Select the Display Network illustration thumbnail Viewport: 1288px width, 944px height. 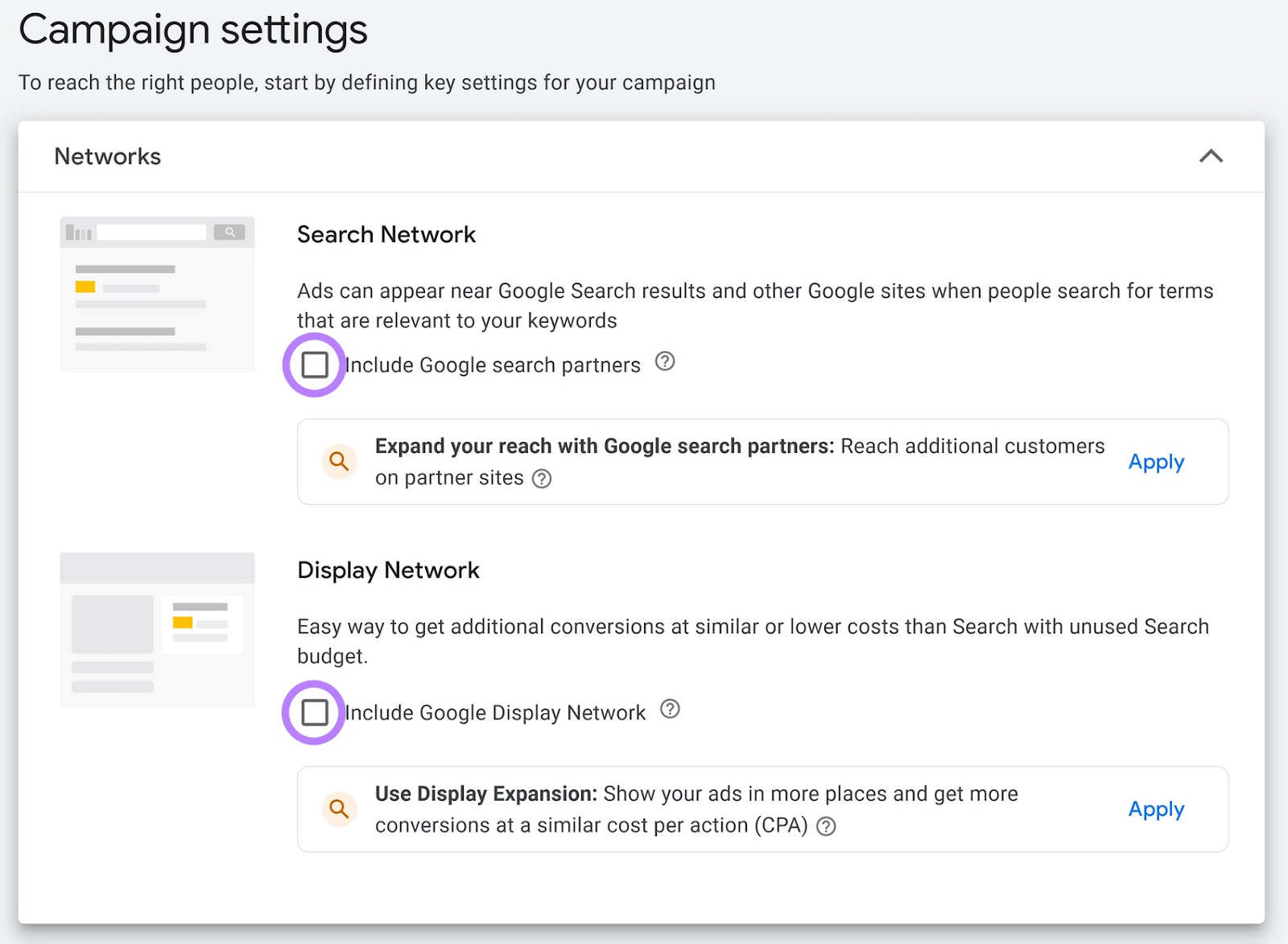click(158, 630)
